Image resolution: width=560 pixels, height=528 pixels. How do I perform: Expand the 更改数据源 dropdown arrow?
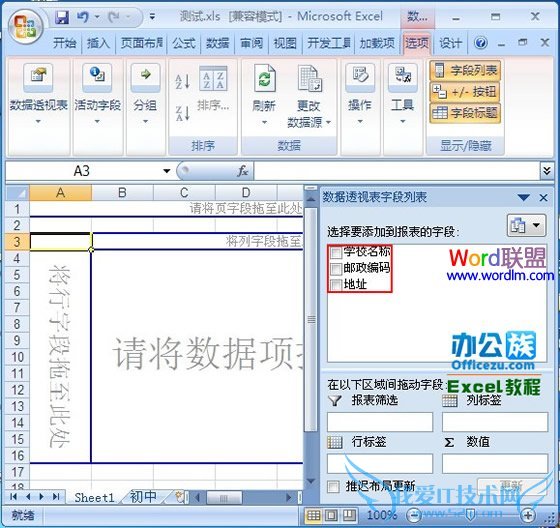click(x=328, y=123)
